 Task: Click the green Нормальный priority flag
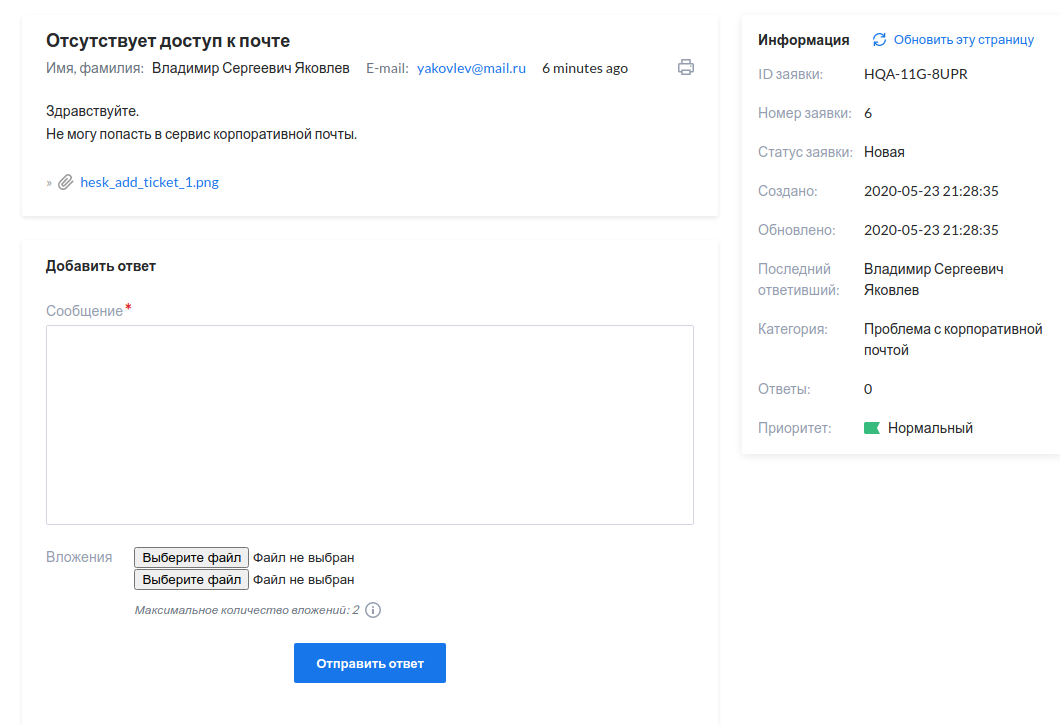click(x=871, y=428)
